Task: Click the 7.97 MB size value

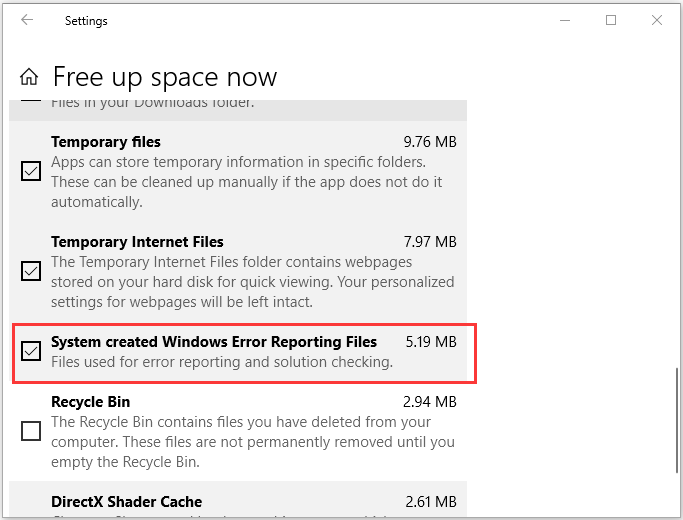Action: (x=430, y=242)
